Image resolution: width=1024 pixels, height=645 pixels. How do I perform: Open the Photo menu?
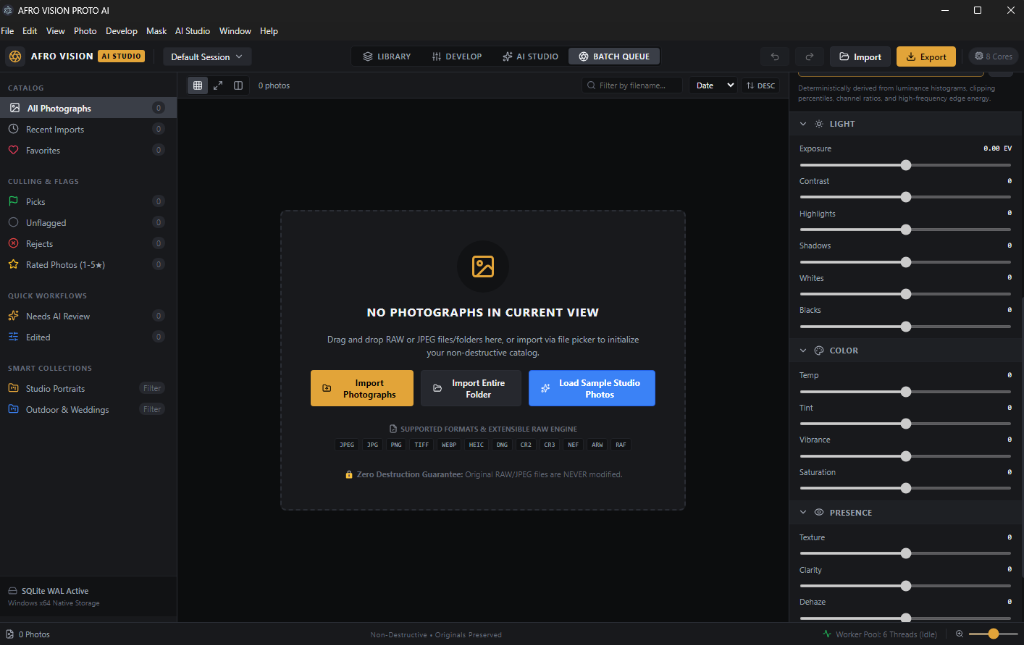coord(85,31)
